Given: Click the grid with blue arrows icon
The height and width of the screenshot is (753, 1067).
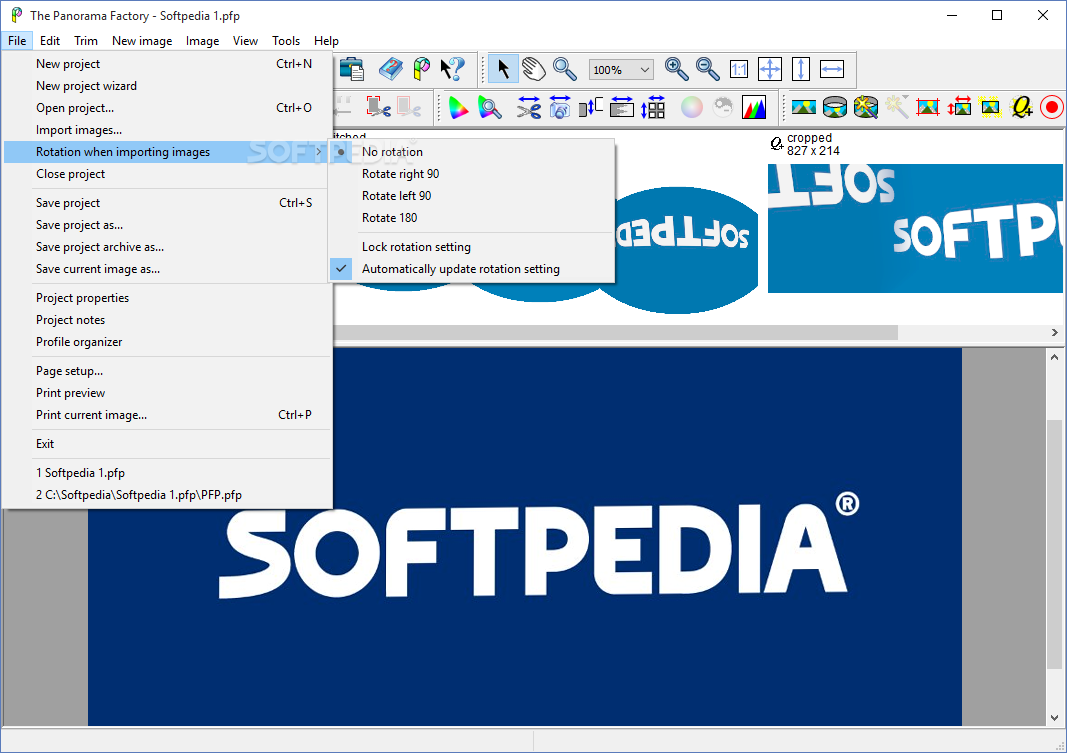Looking at the screenshot, I should click(x=653, y=107).
